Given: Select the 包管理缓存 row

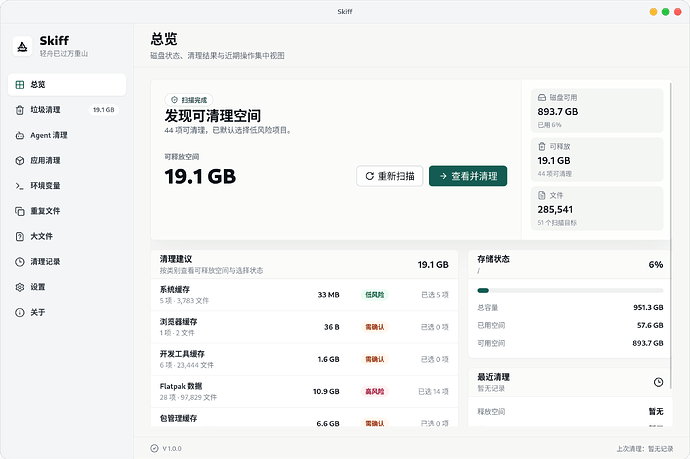Looking at the screenshot, I should (x=304, y=417).
